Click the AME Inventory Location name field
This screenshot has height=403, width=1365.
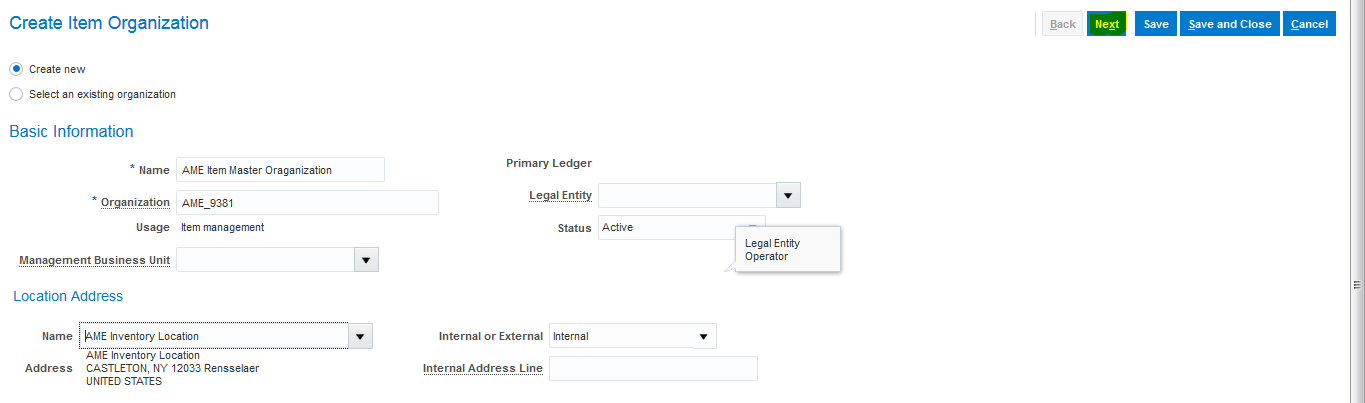(214, 336)
